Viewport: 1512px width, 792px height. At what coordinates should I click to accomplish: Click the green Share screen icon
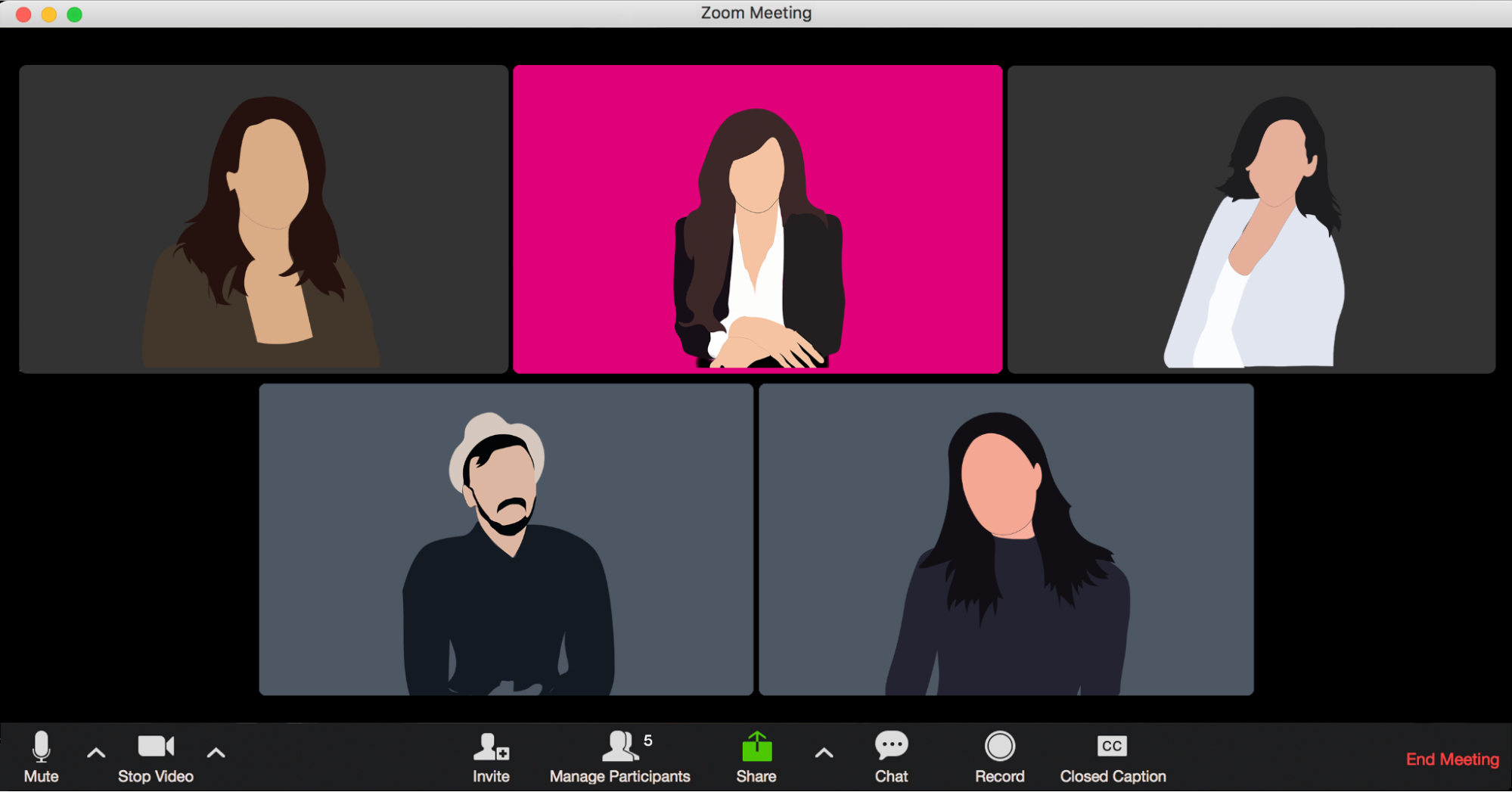coord(756,747)
